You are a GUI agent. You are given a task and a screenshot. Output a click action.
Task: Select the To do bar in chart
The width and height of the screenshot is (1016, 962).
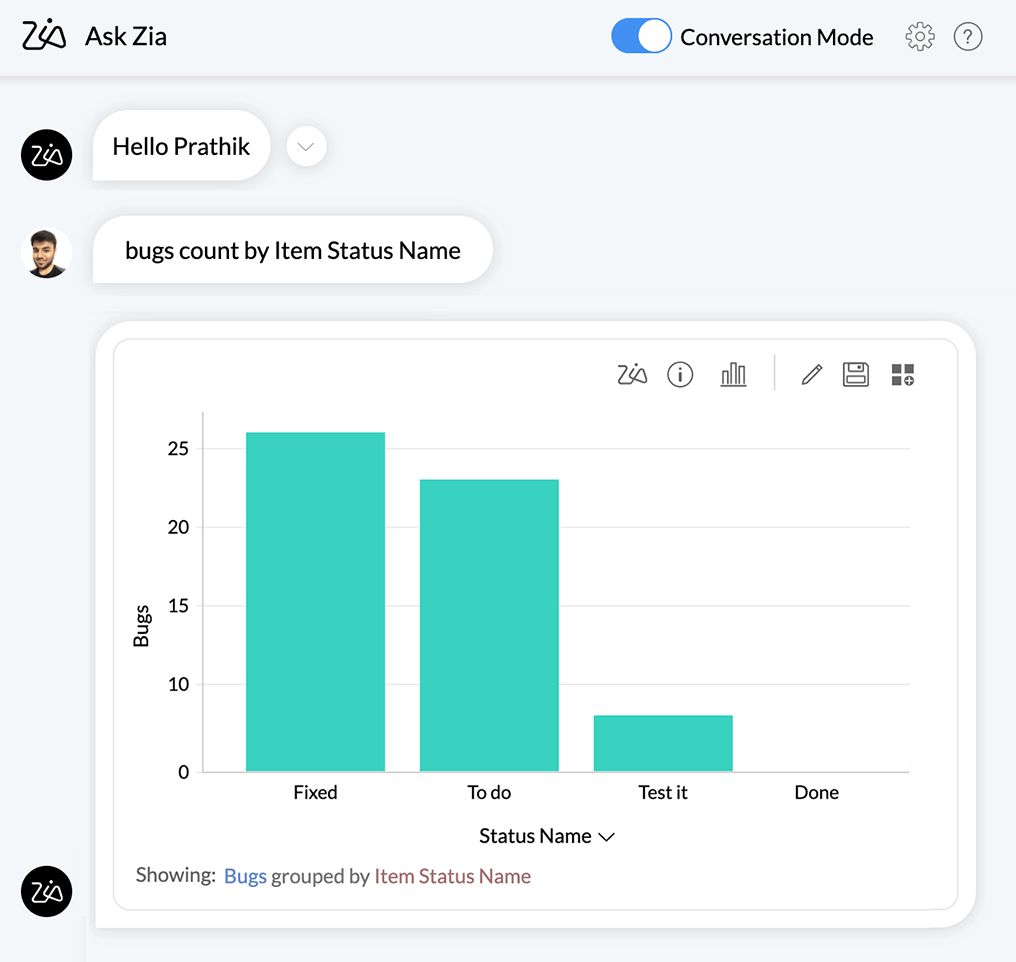coord(489,625)
